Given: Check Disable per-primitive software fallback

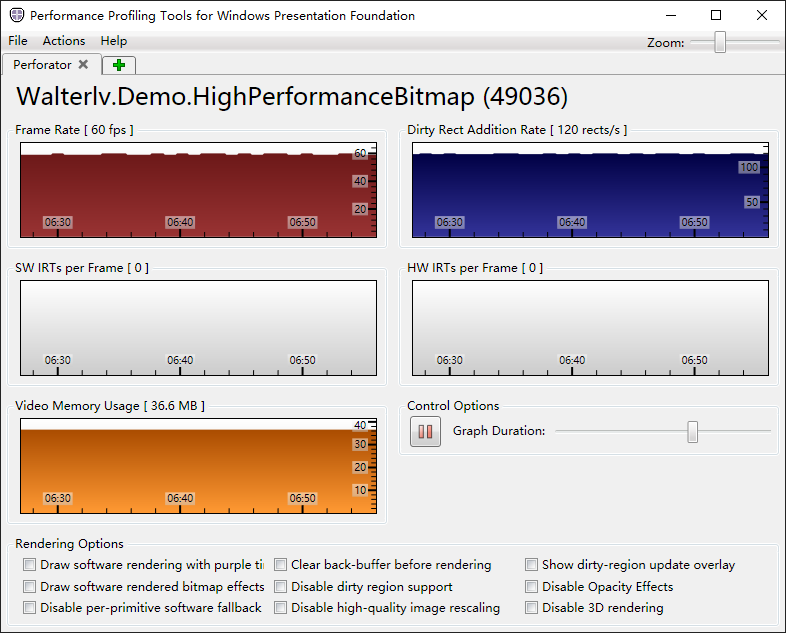Looking at the screenshot, I should pos(30,608).
